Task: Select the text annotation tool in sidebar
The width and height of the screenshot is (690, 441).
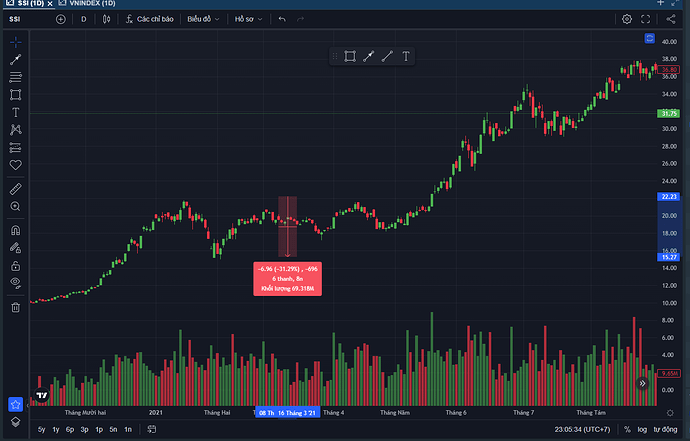Action: tap(16, 113)
